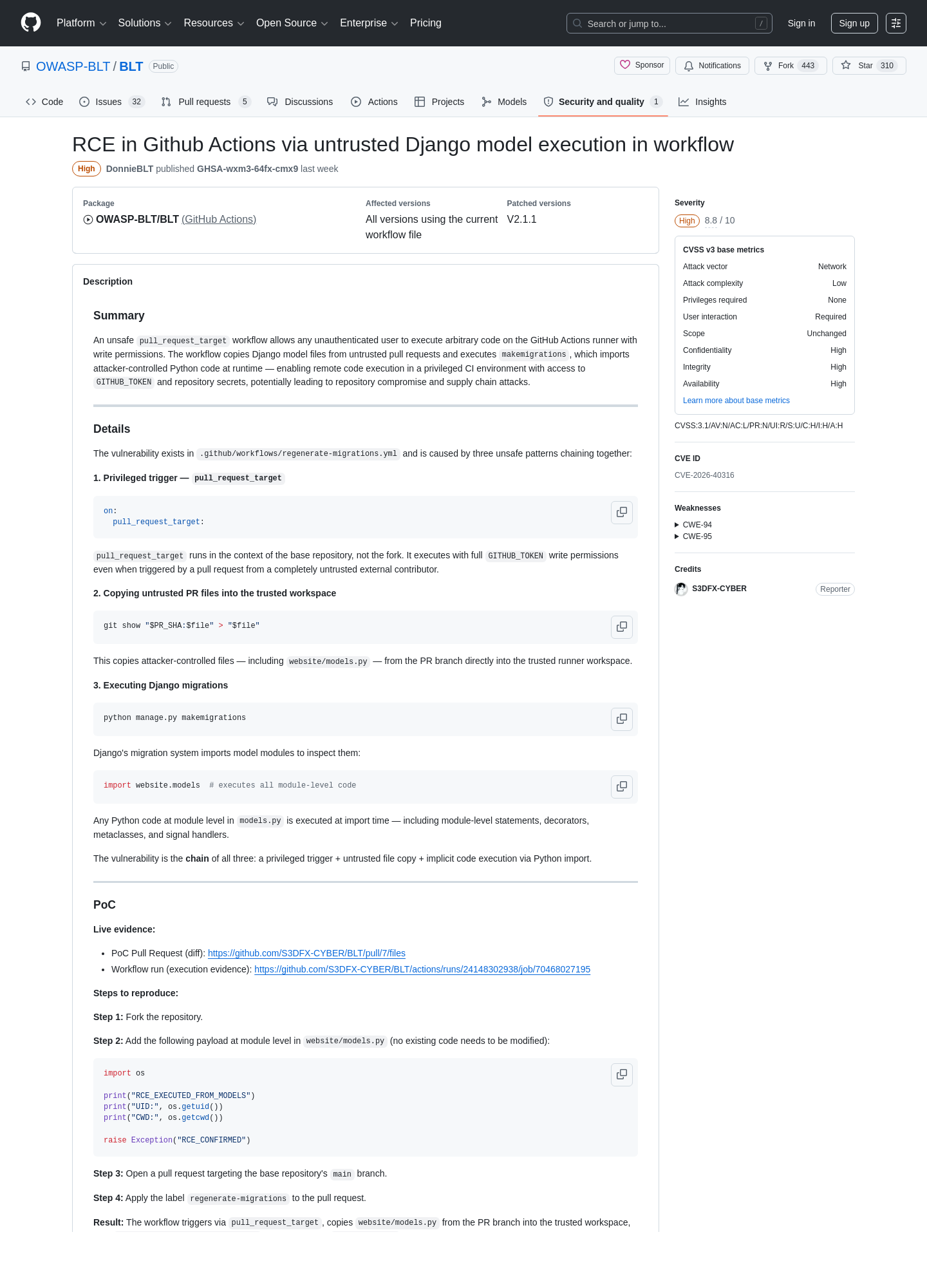This screenshot has height=1288, width=927.
Task: Expand the CWE-94 weakness
Action: tap(693, 525)
